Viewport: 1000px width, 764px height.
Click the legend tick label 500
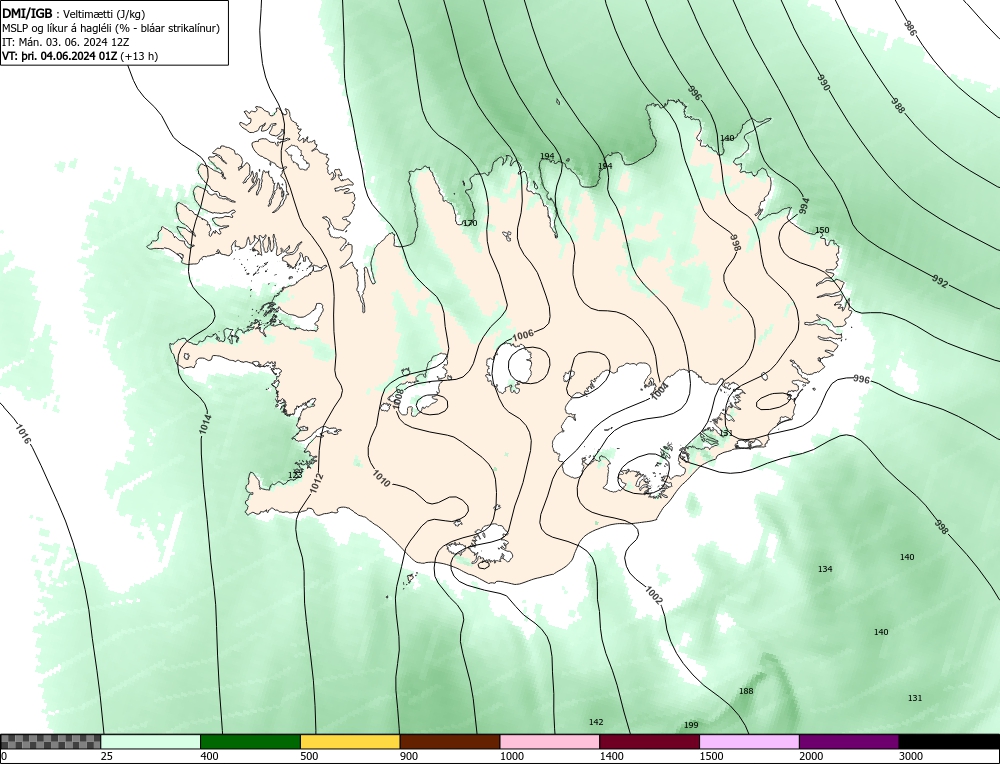pyautogui.click(x=309, y=756)
